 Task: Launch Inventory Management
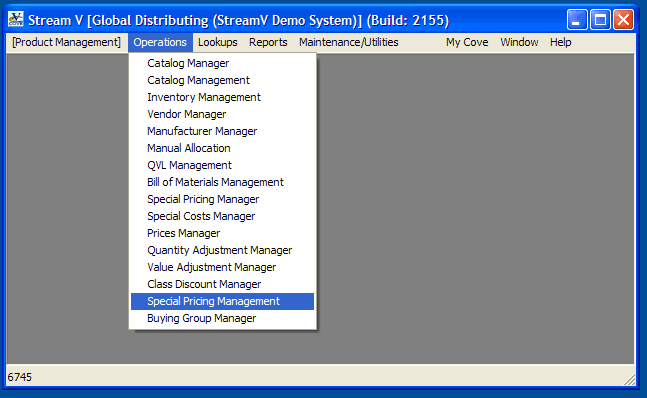point(222,97)
